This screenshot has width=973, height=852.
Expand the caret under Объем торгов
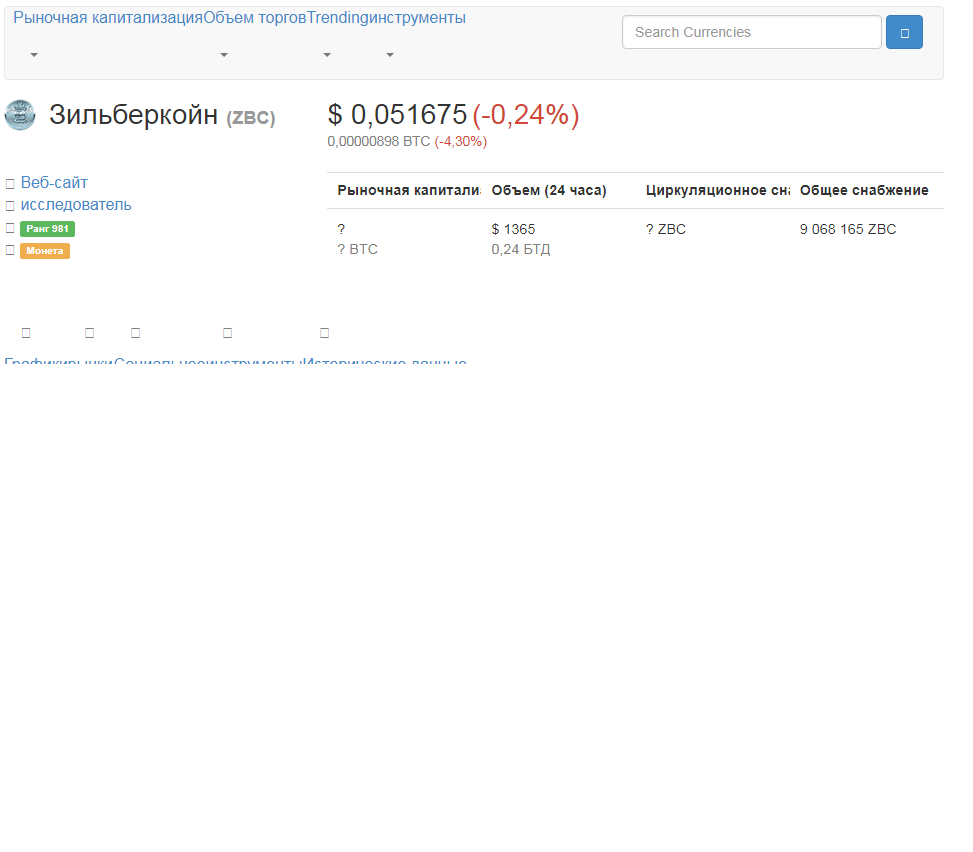tap(224, 55)
